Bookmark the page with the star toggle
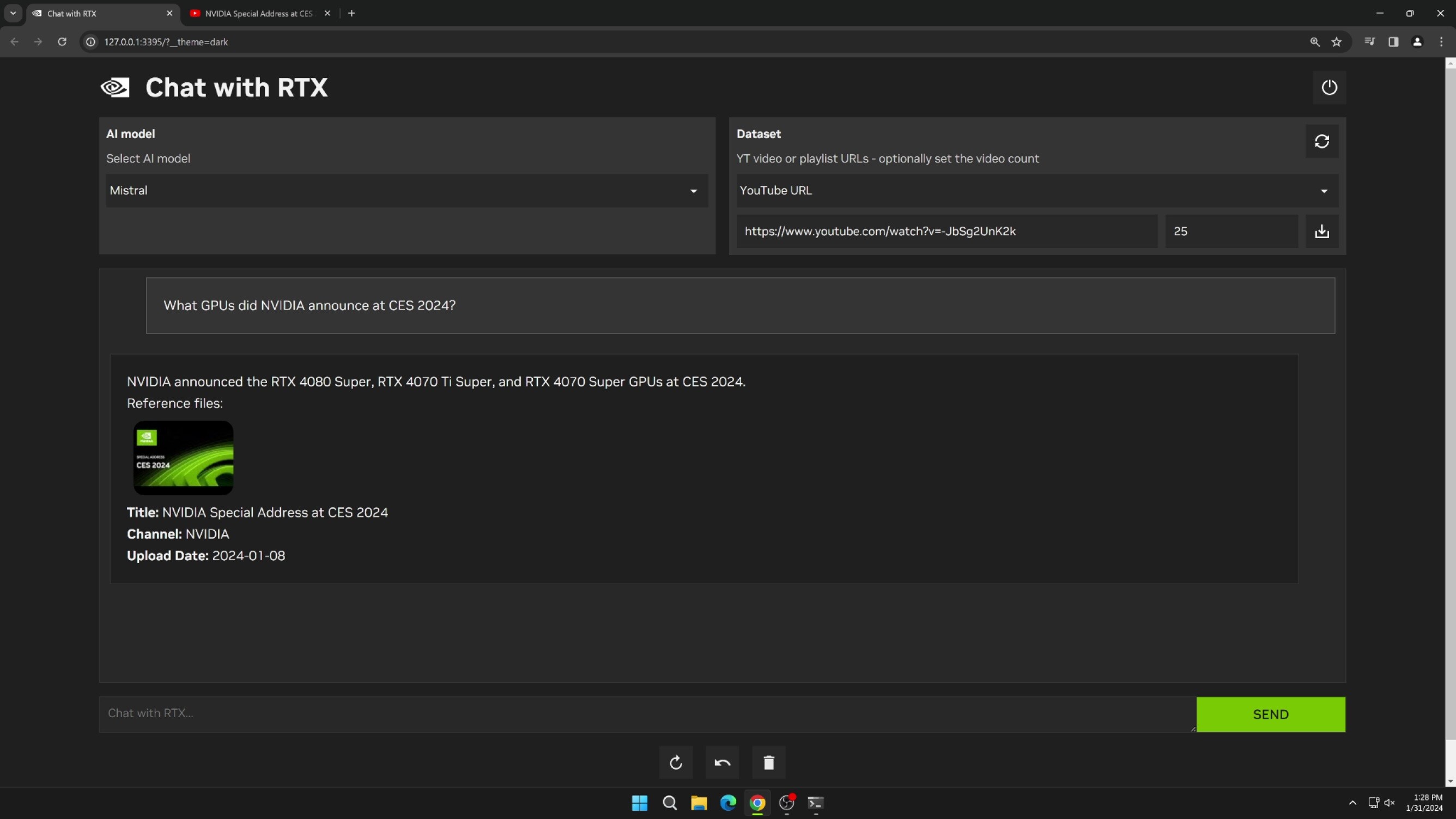The height and width of the screenshot is (819, 1456). point(1337,41)
